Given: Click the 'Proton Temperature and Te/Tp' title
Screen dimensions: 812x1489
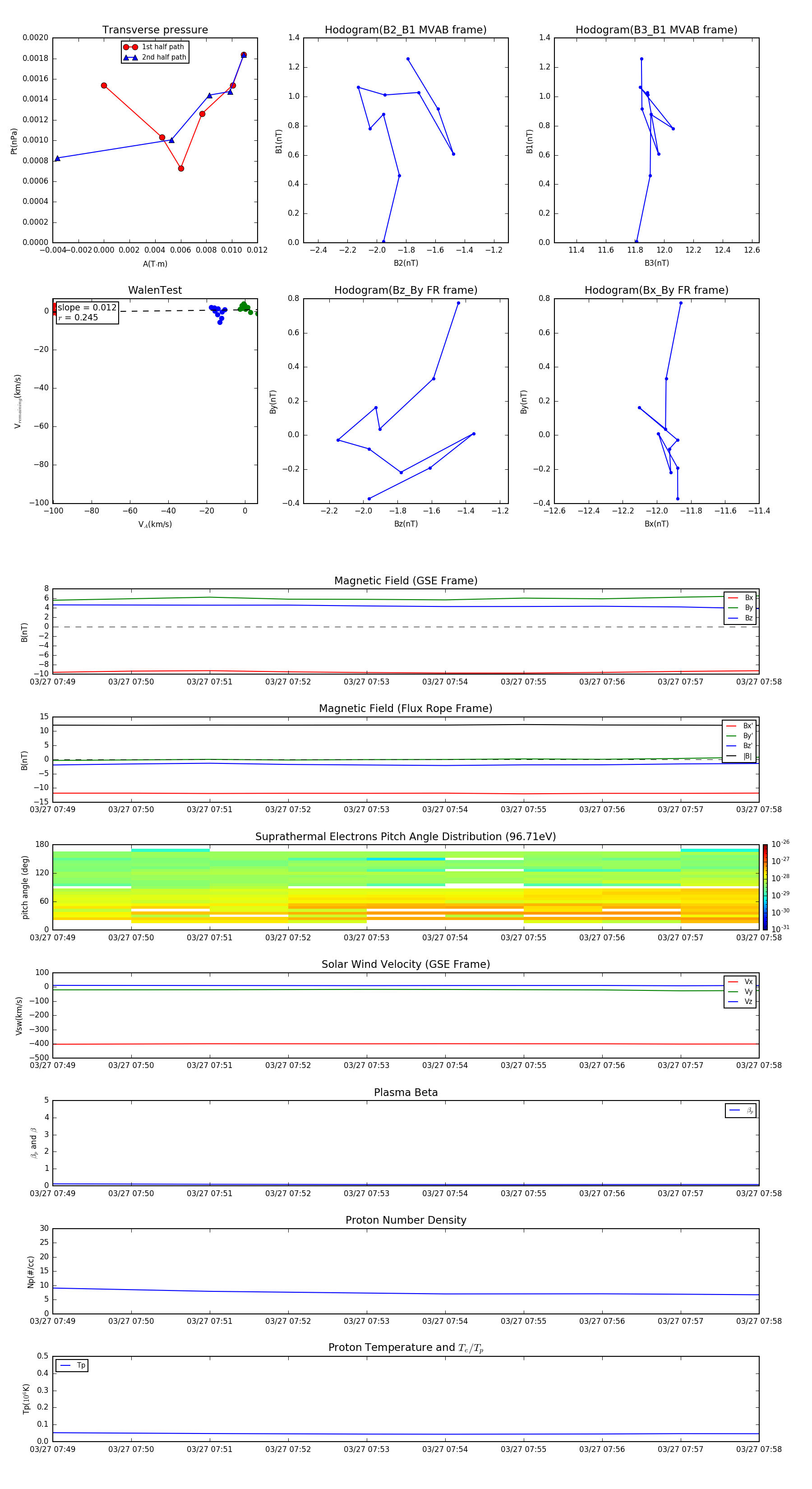Looking at the screenshot, I should point(406,1348).
